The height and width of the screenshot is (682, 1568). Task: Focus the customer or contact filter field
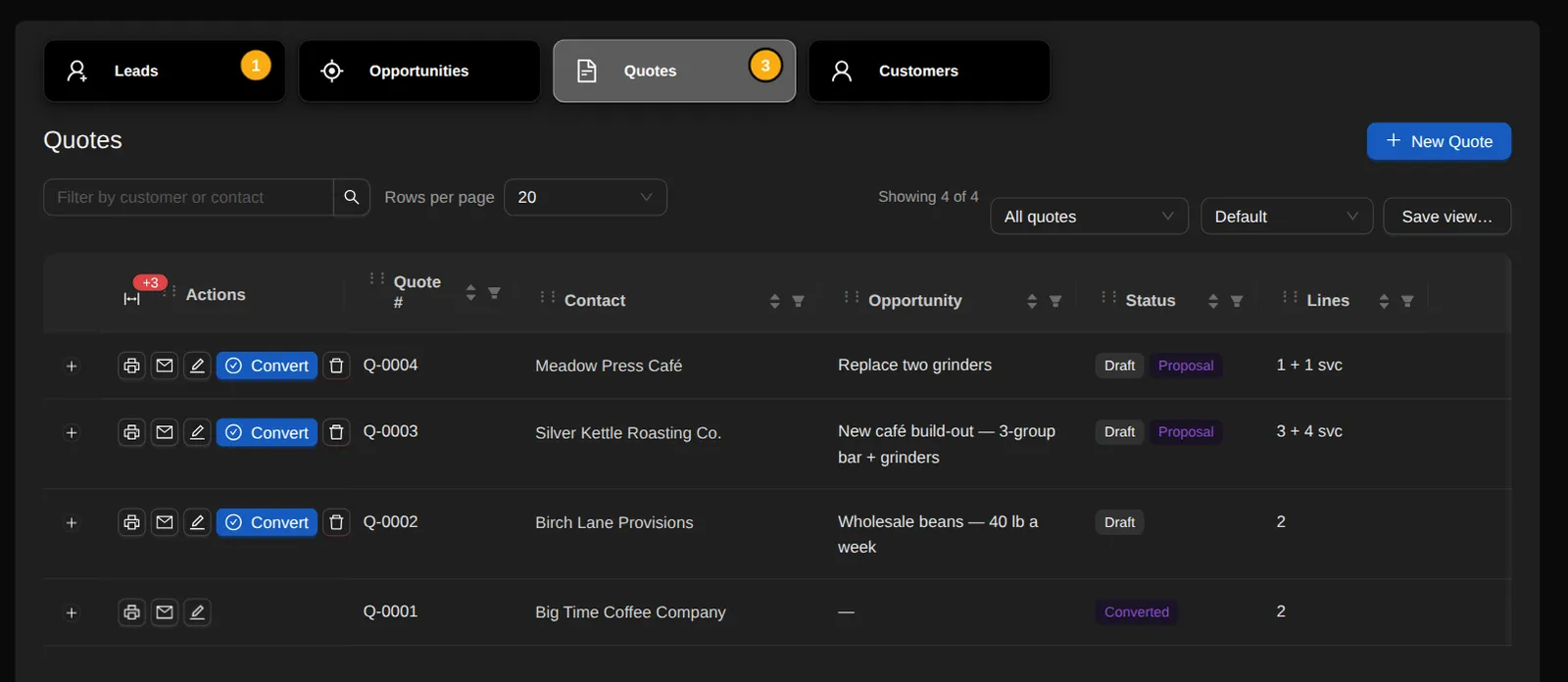point(189,197)
